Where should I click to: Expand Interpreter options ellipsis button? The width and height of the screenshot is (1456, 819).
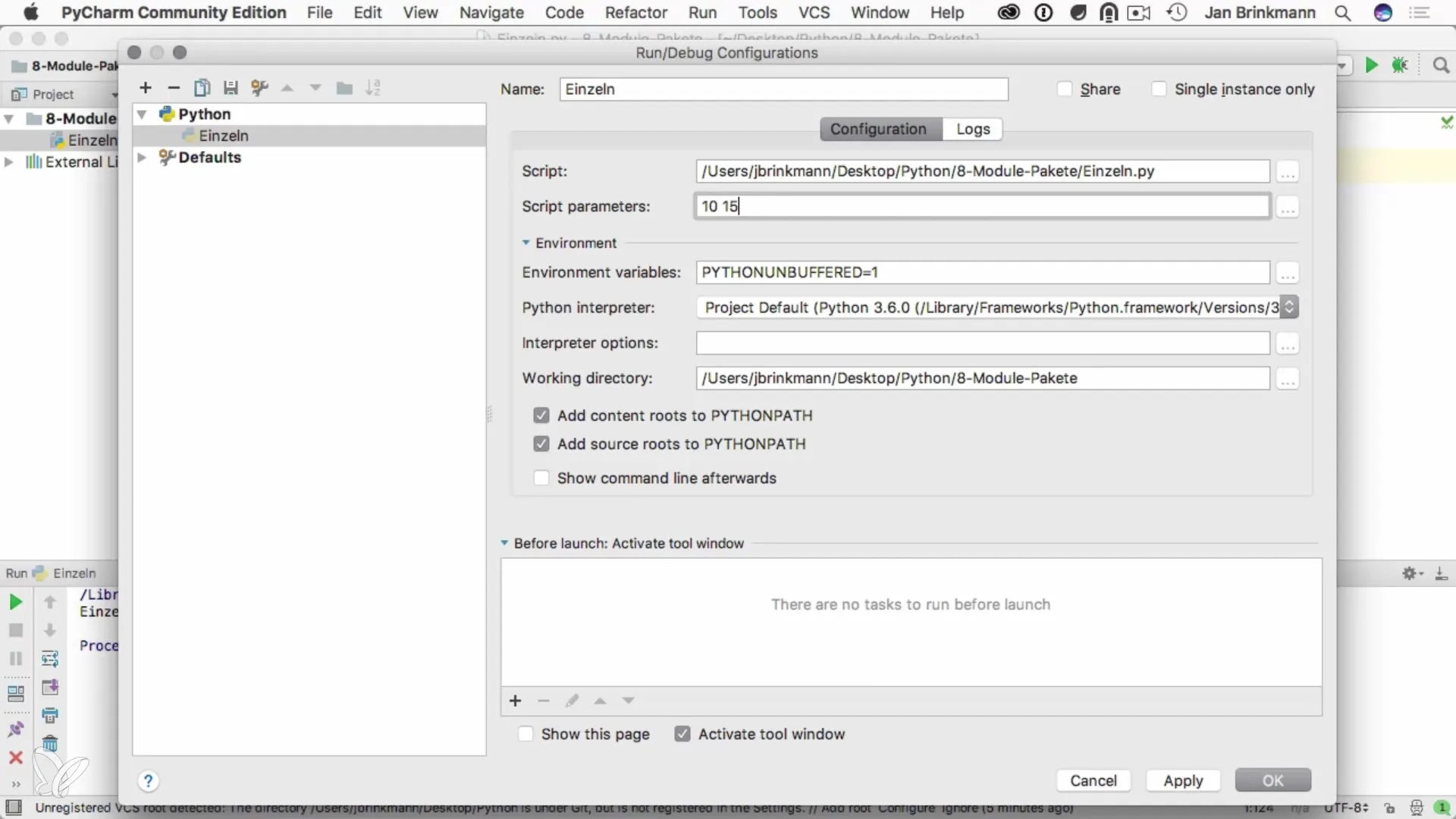1288,344
